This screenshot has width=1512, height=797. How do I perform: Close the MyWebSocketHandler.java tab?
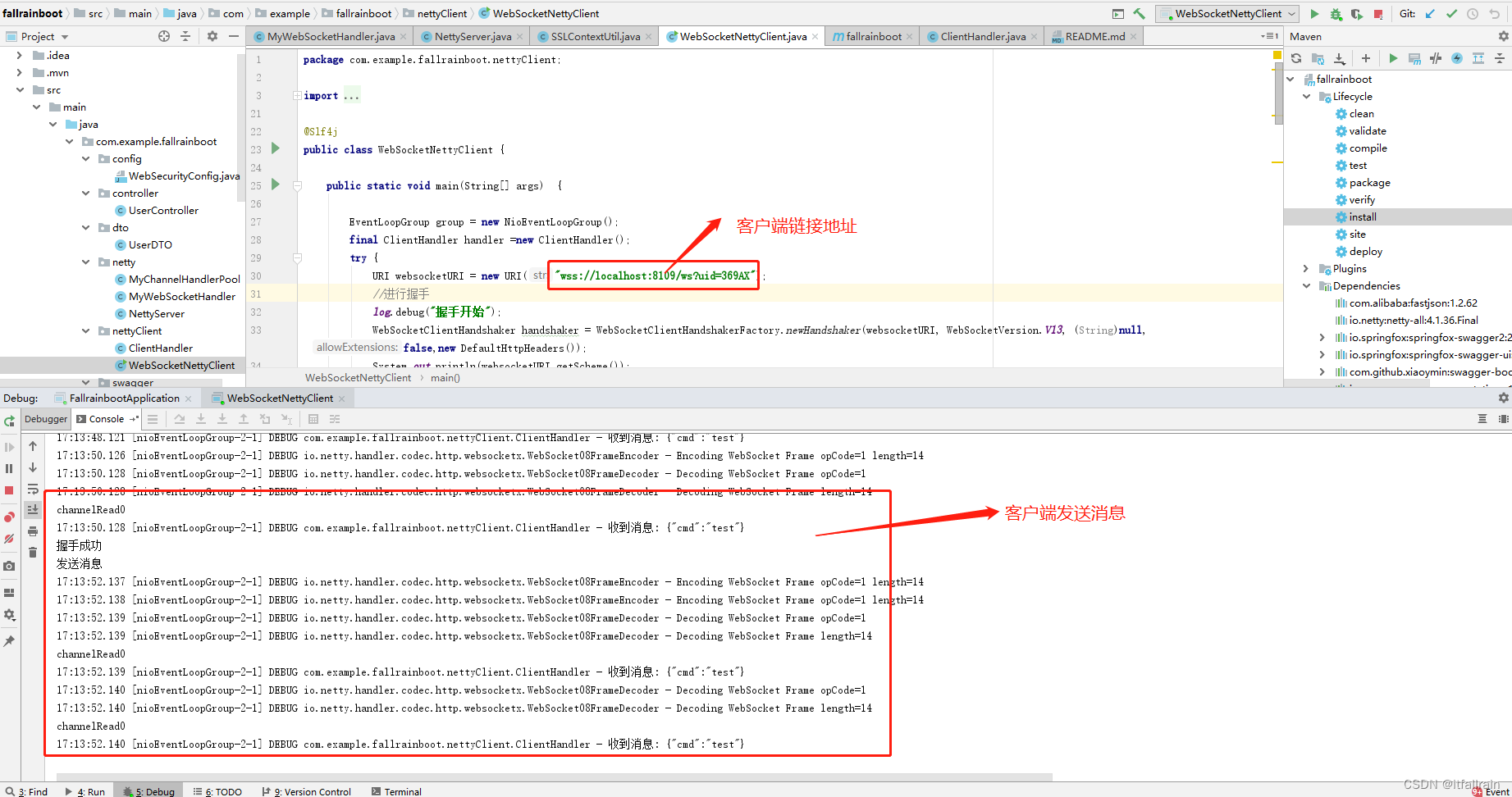405,37
